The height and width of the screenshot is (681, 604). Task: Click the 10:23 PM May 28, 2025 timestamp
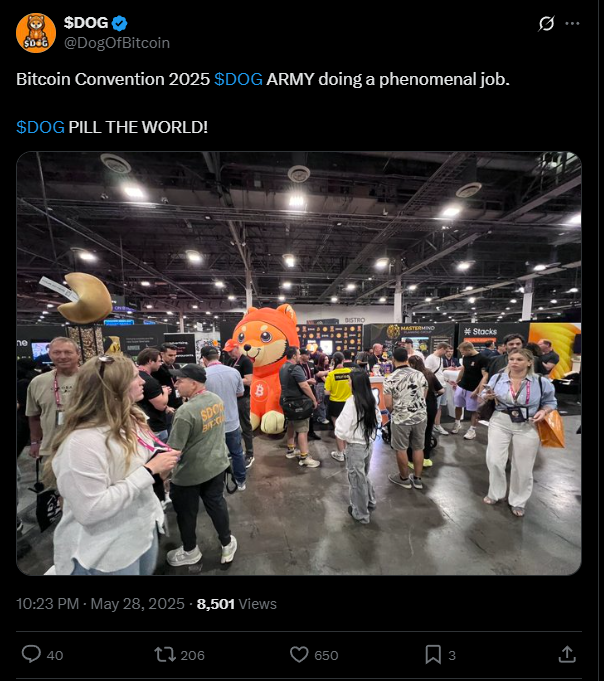tap(100, 604)
